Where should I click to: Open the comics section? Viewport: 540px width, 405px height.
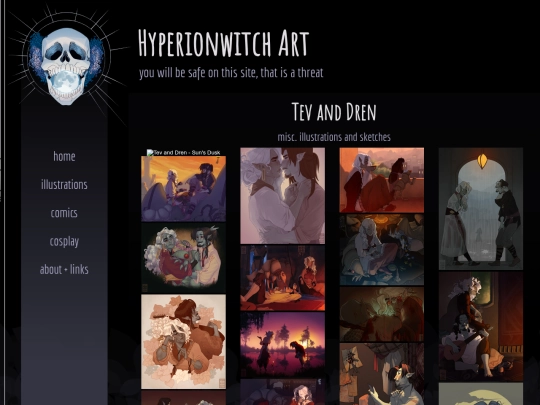64,213
